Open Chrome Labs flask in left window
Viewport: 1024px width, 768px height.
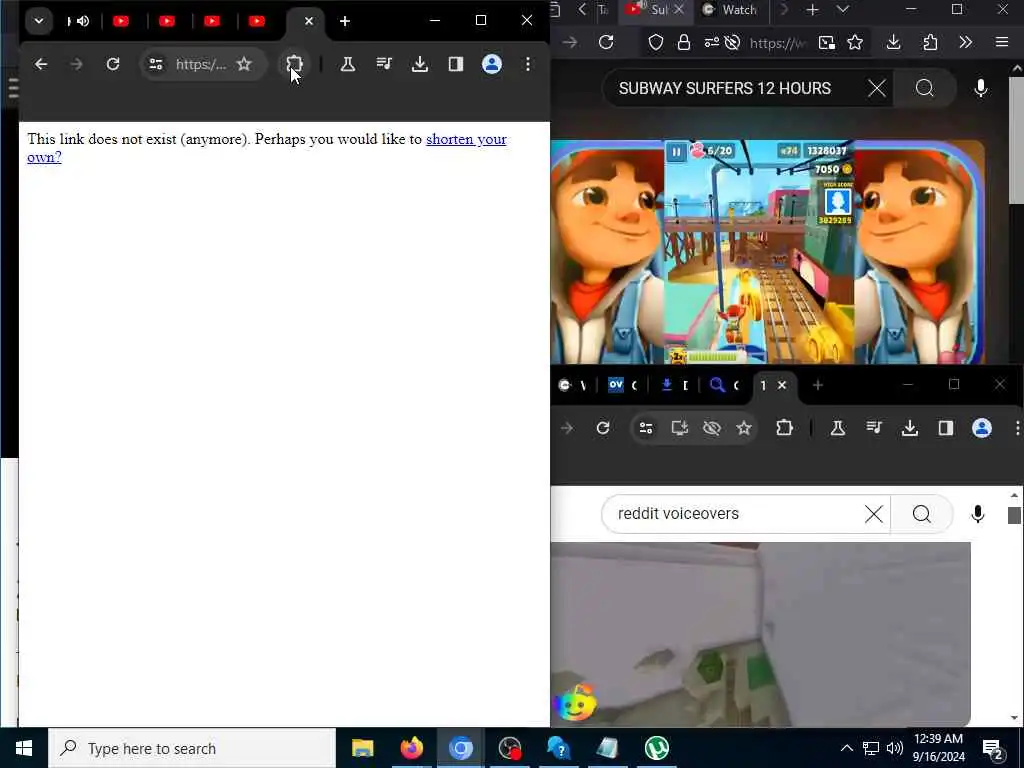pyautogui.click(x=347, y=64)
